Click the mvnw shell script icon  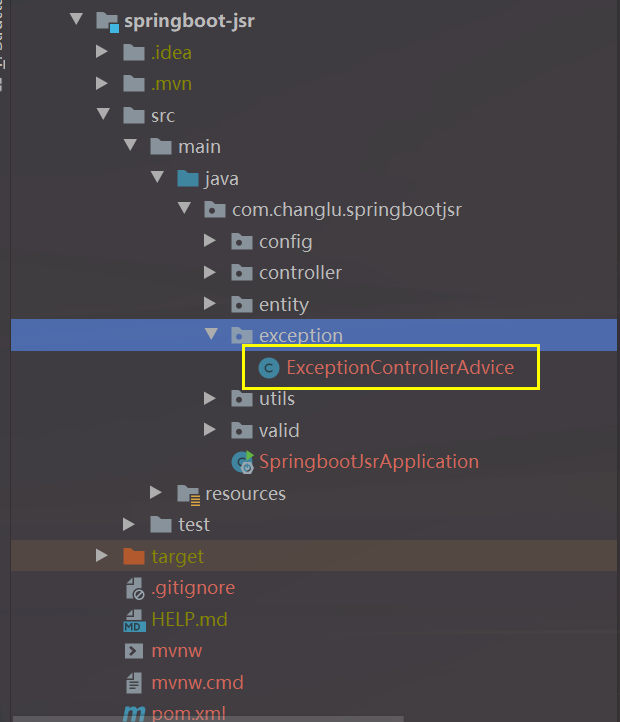[134, 651]
